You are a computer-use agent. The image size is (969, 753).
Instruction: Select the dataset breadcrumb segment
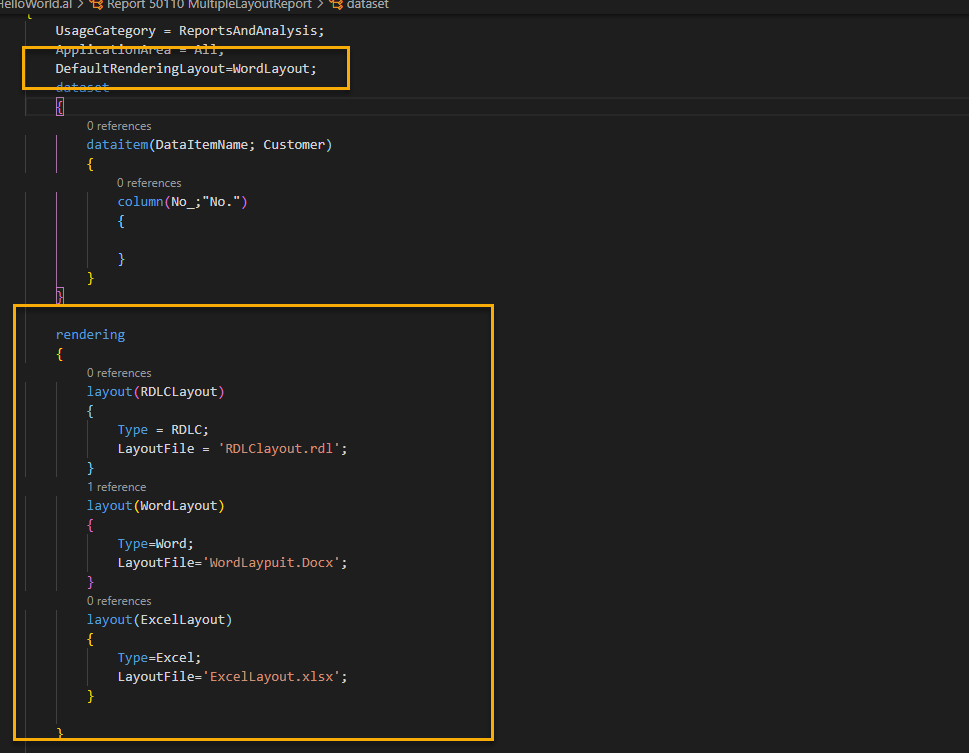click(368, 5)
